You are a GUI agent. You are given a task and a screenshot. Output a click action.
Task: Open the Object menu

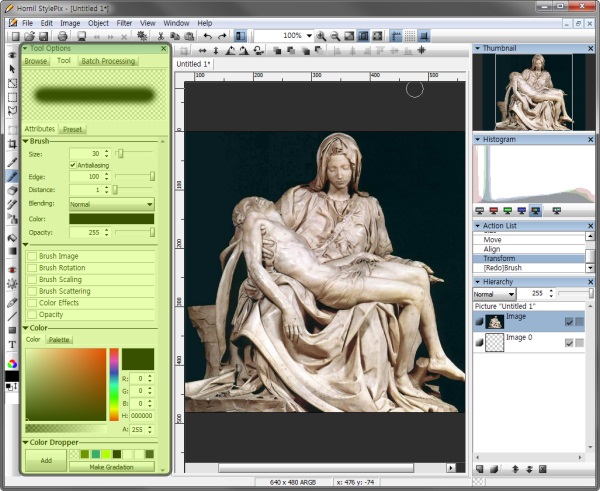coord(98,23)
